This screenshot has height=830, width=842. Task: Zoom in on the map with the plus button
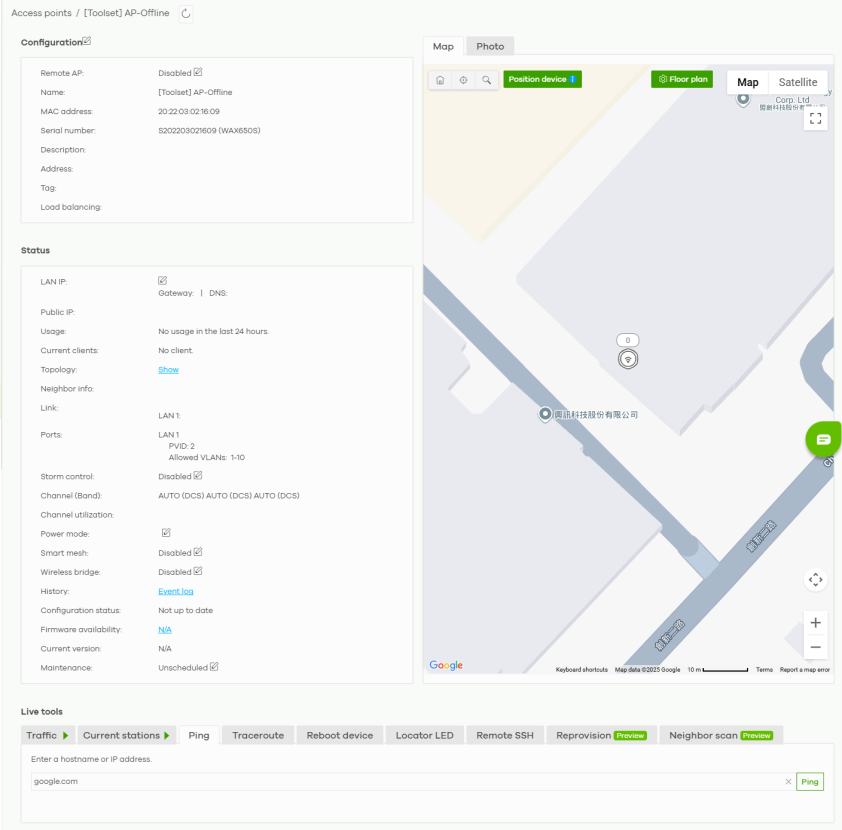click(815, 623)
